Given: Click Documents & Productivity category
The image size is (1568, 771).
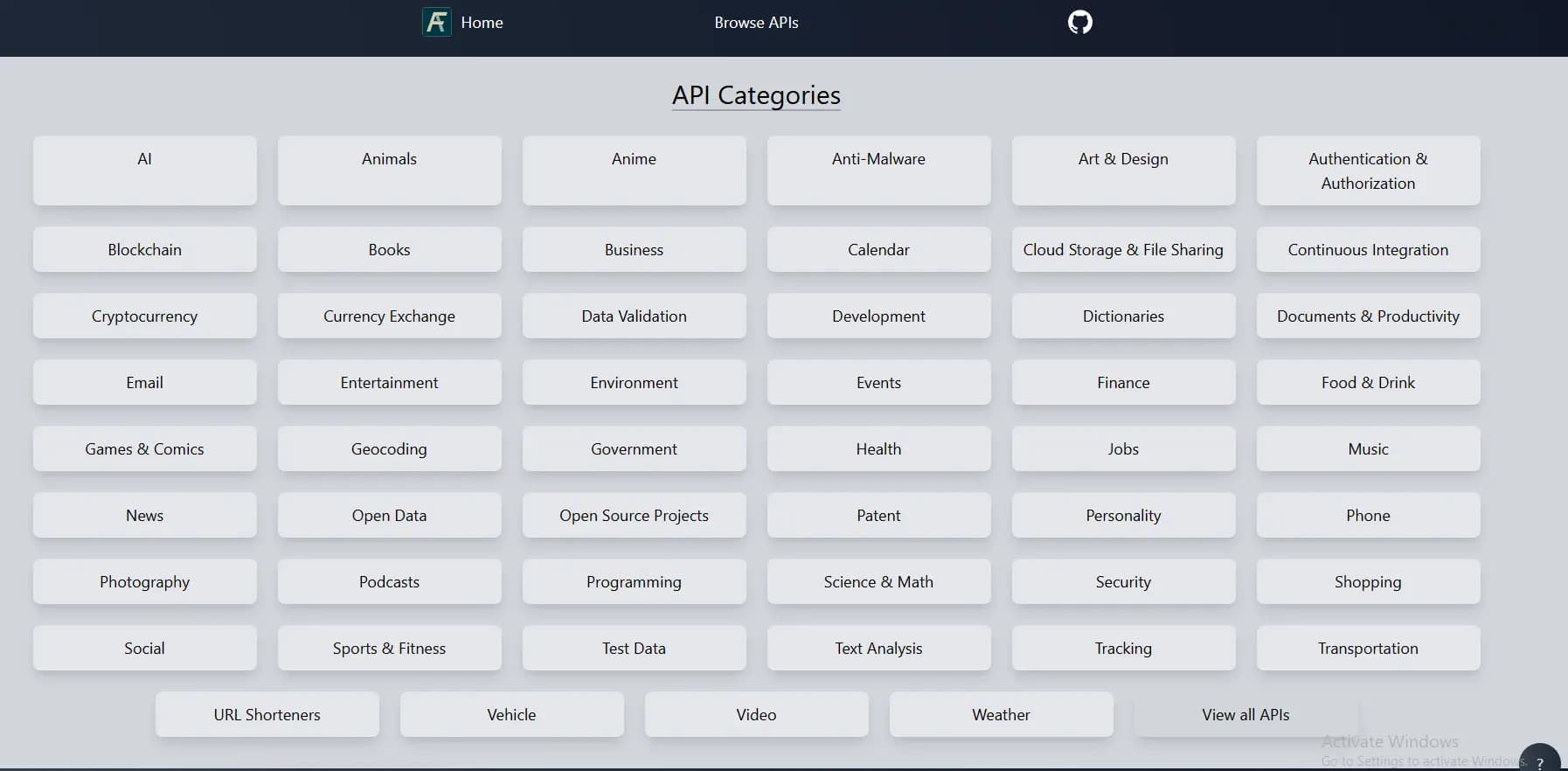Looking at the screenshot, I should click(1369, 316).
